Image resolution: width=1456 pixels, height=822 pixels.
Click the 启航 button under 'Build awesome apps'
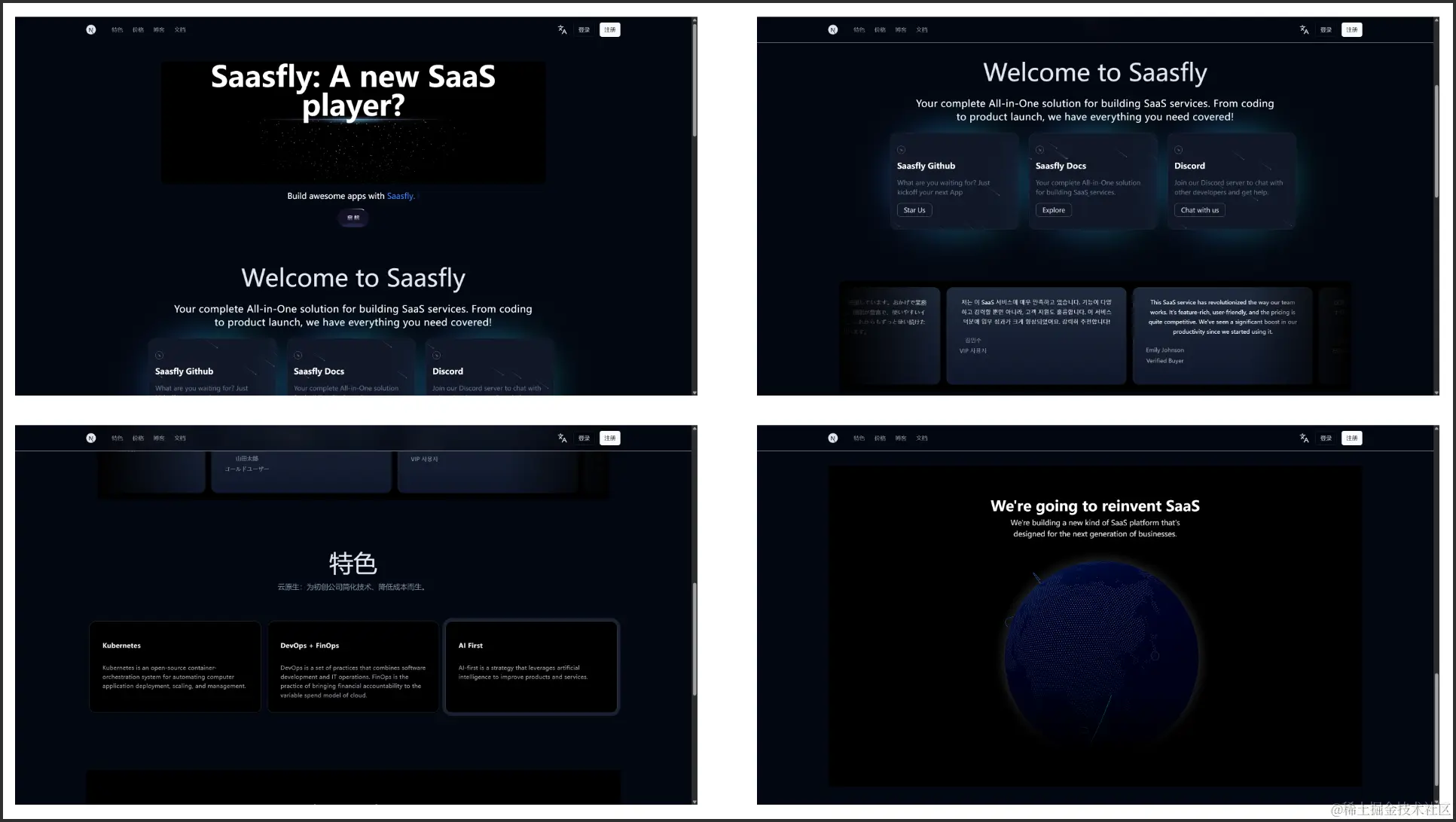click(x=353, y=218)
